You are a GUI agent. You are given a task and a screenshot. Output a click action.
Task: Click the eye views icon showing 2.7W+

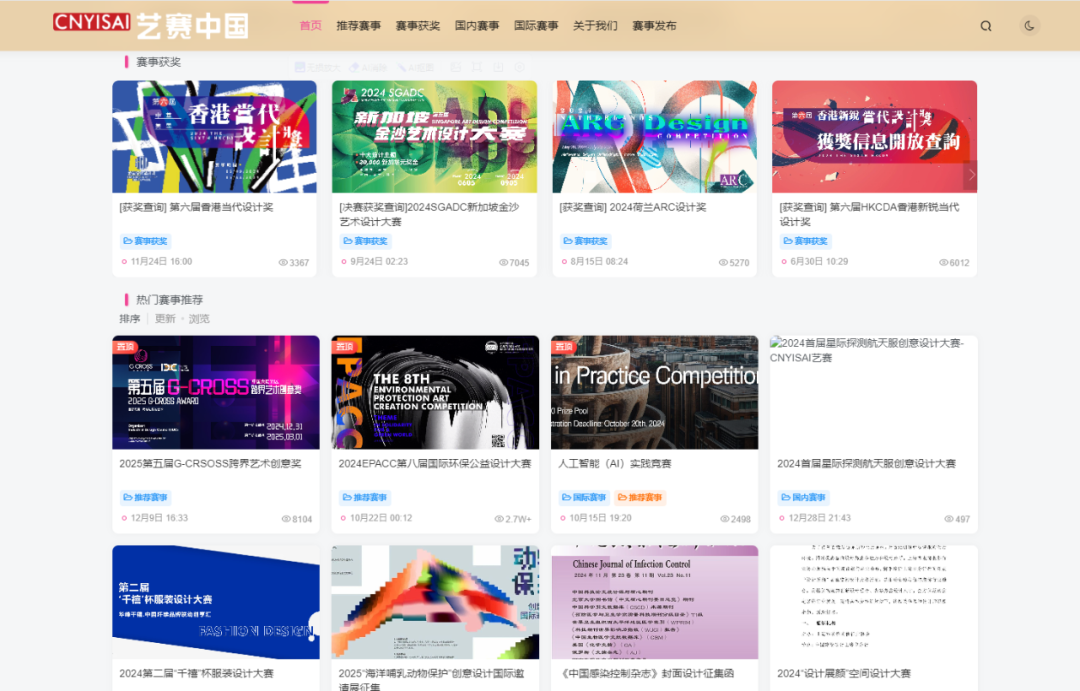pos(500,519)
